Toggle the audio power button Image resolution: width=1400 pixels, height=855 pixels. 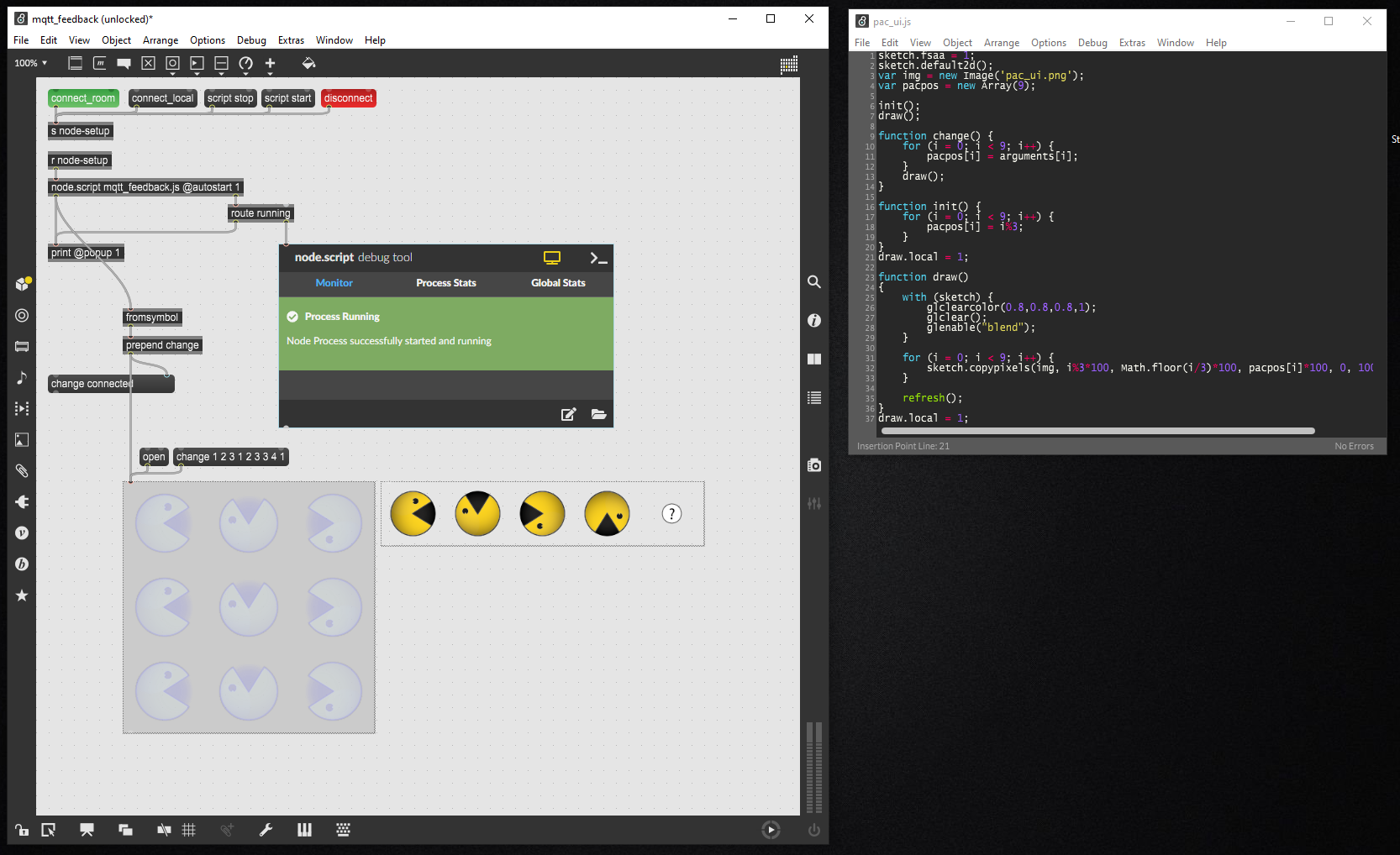click(x=813, y=830)
